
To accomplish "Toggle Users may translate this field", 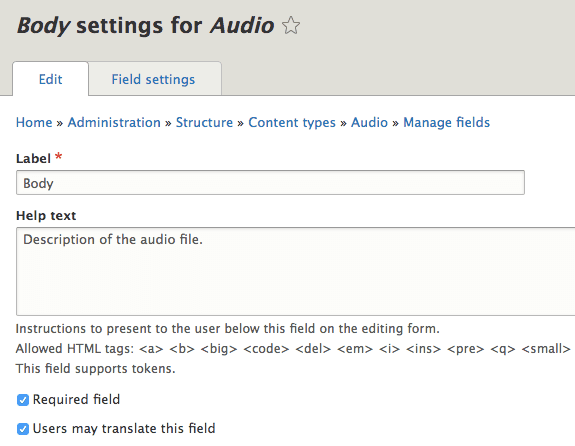I will [x=23, y=429].
